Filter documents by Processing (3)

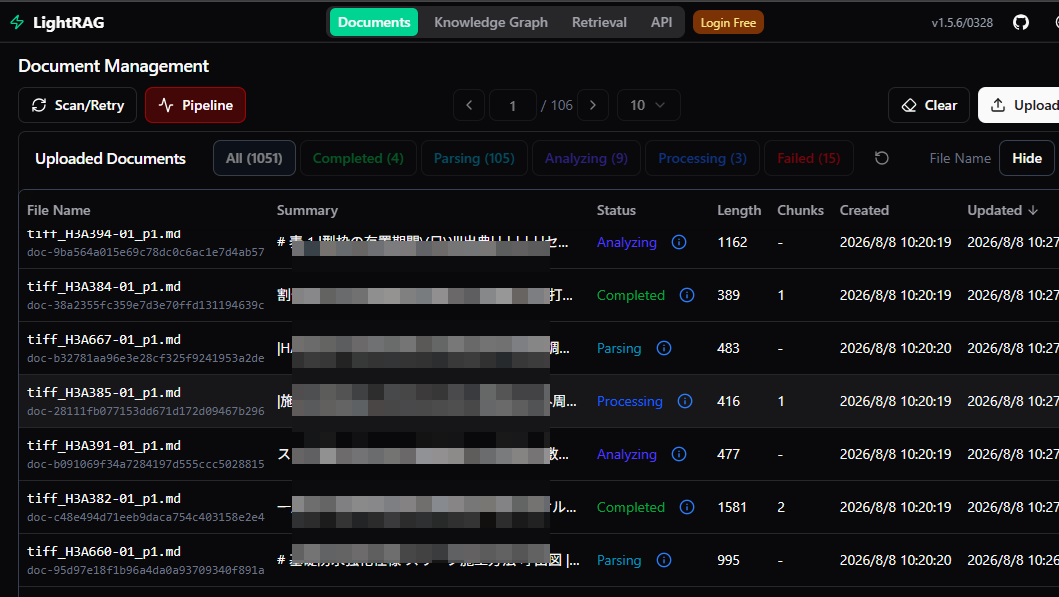click(x=702, y=158)
